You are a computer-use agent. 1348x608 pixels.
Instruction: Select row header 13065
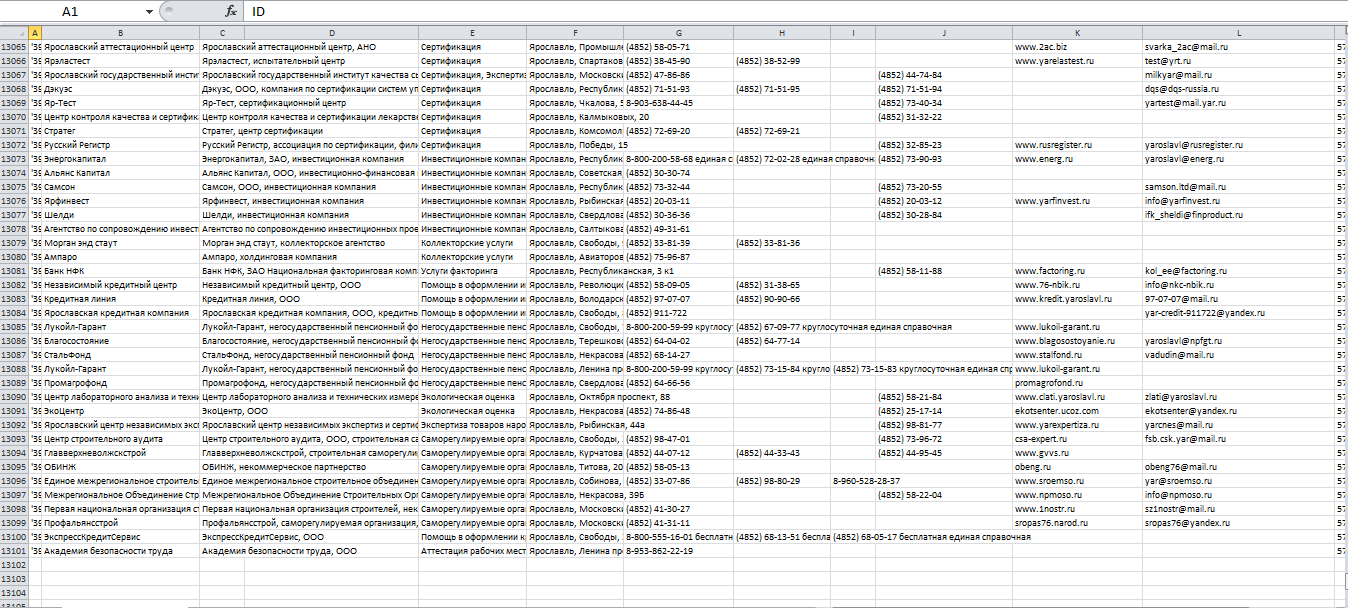click(x=14, y=46)
